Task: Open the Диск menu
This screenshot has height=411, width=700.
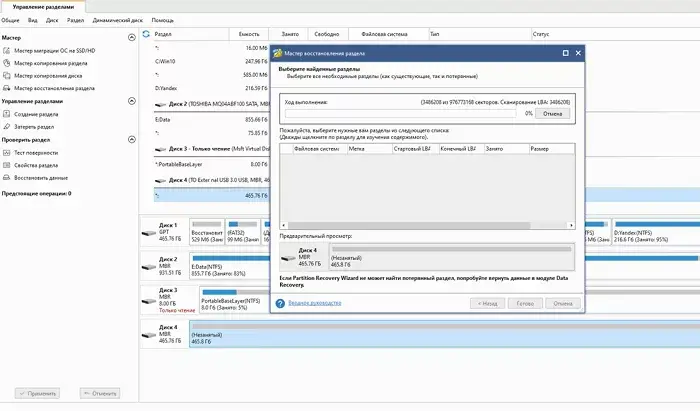Action: click(46, 20)
